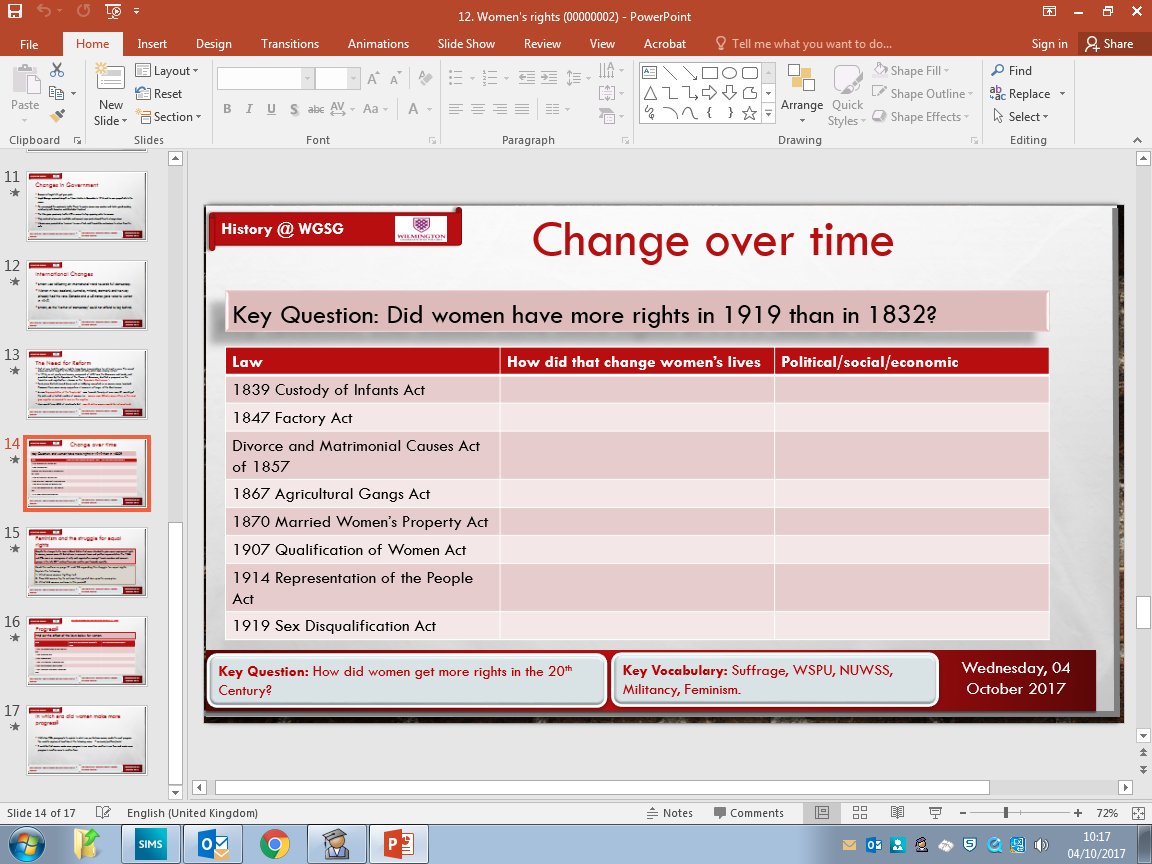The width and height of the screenshot is (1152, 864).
Task: Click the Find button
Action: coord(1012,71)
